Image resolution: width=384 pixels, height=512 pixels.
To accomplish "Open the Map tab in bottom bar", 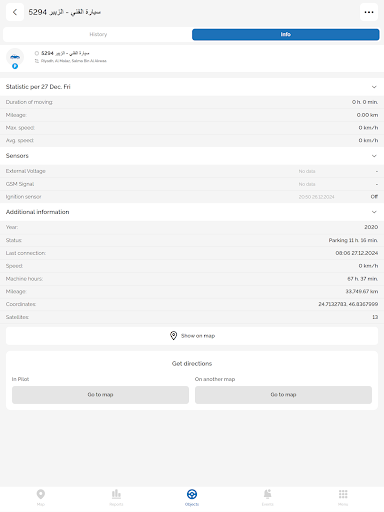I will click(41, 497).
